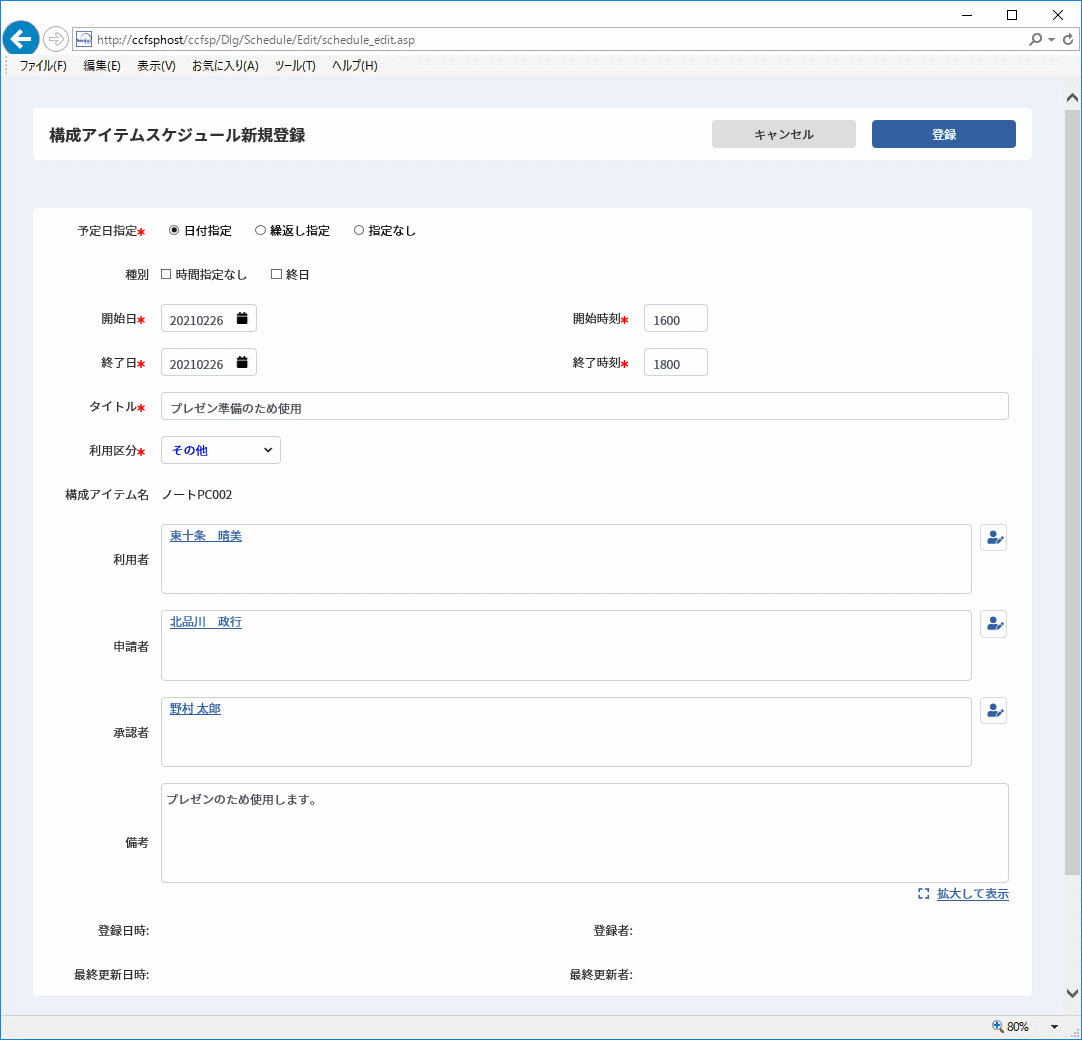
Task: Select the 日付指定 radio button
Action: pos(174,230)
